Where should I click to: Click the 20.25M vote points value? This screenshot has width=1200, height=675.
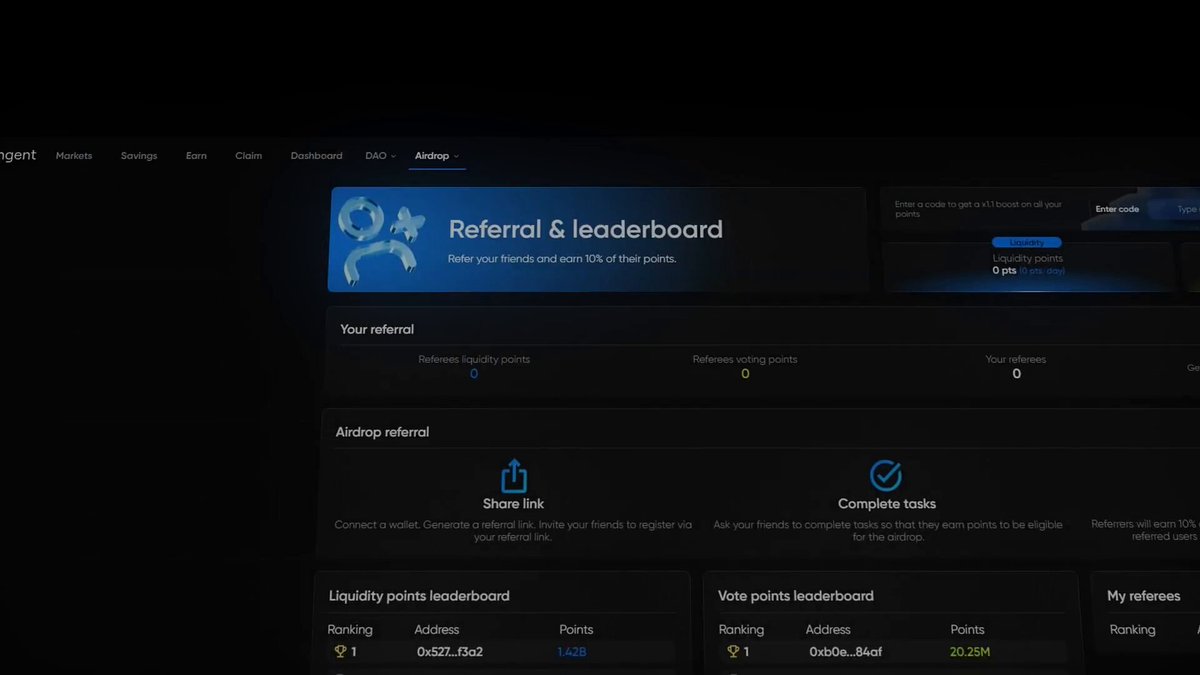970,652
